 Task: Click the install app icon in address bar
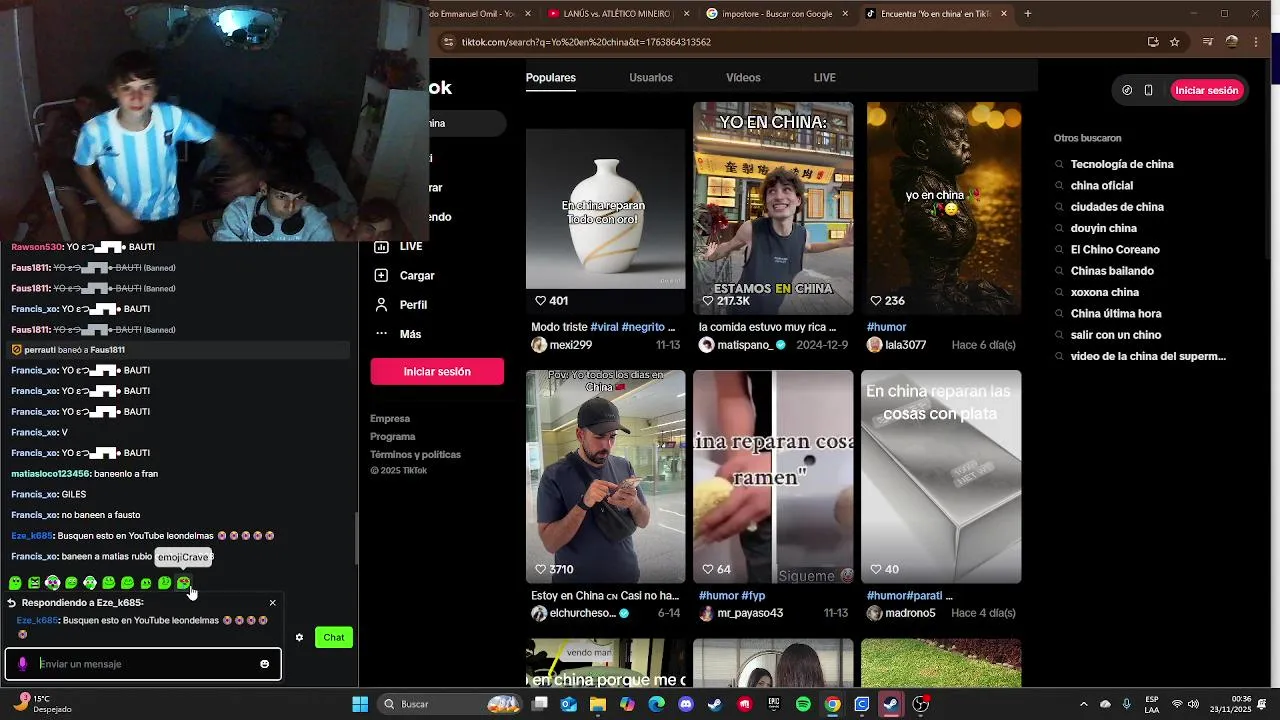(1153, 42)
